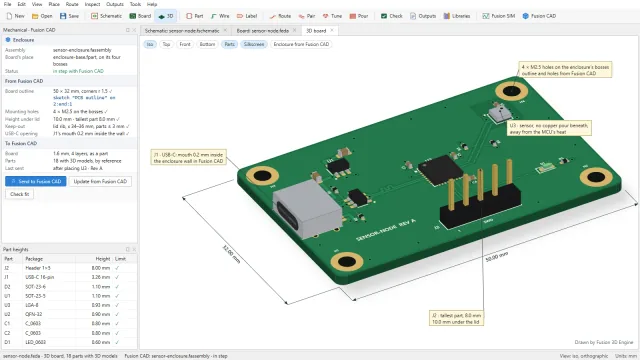640x360 pixels.
Task: Close the Schematic: sensor-node tab
Action: pyautogui.click(x=225, y=30)
